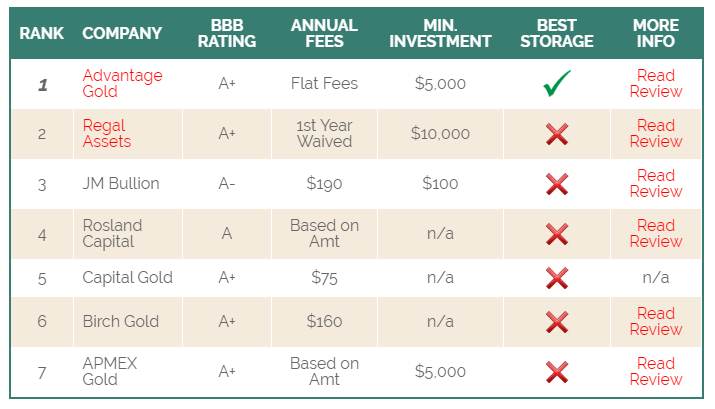Read Review for Advantage Gold
The height and width of the screenshot is (409, 715).
[x=656, y=83]
